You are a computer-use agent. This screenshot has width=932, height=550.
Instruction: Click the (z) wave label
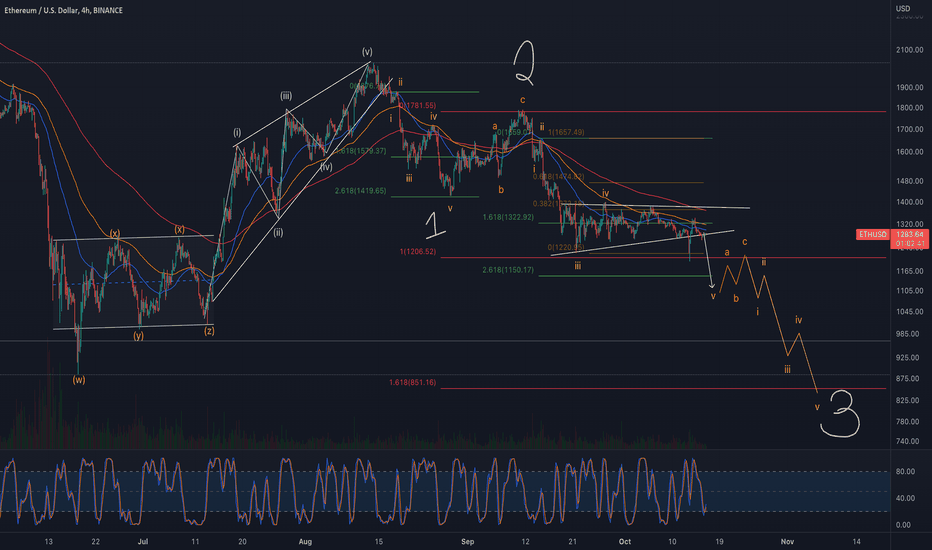pyautogui.click(x=209, y=331)
